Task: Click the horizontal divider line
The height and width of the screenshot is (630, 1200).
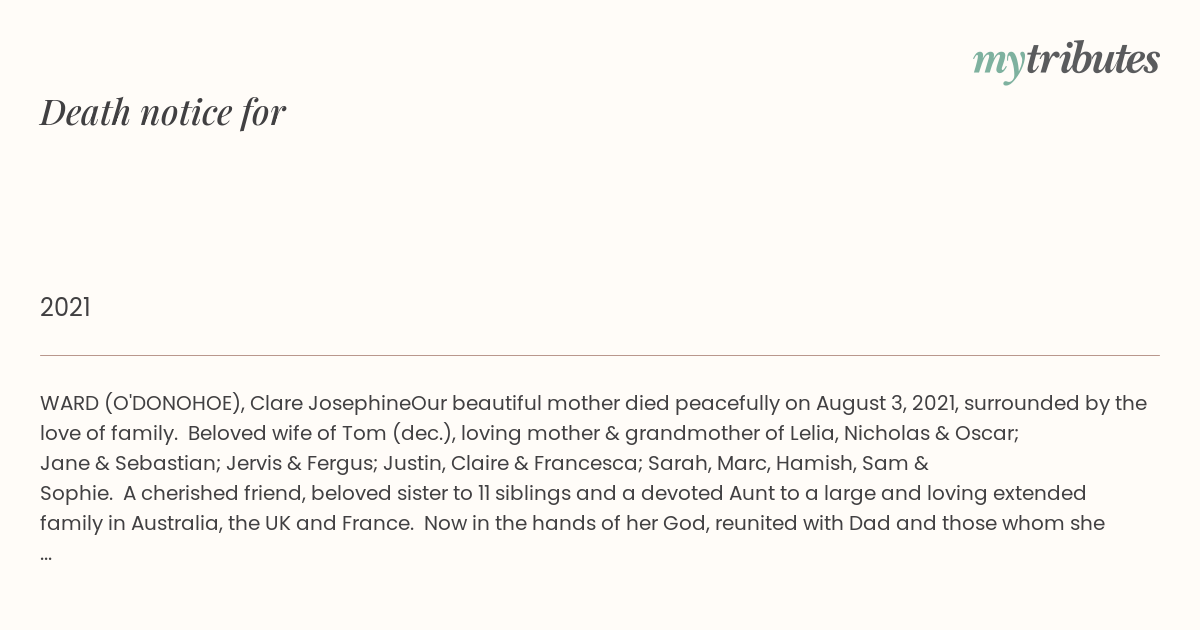Action: (x=600, y=355)
